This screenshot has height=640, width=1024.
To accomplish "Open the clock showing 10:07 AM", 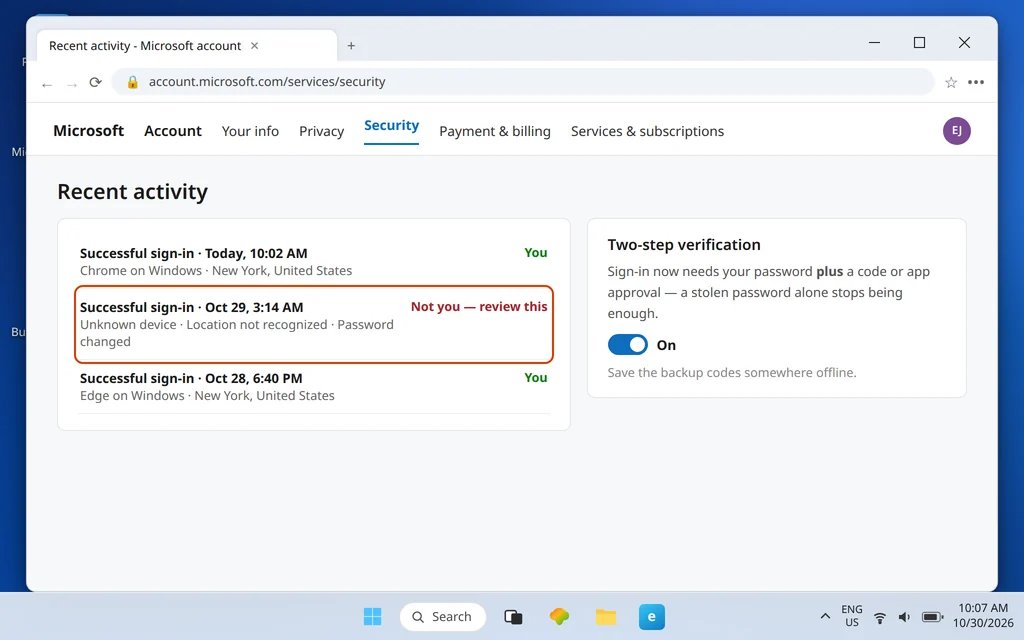I will pos(983,615).
